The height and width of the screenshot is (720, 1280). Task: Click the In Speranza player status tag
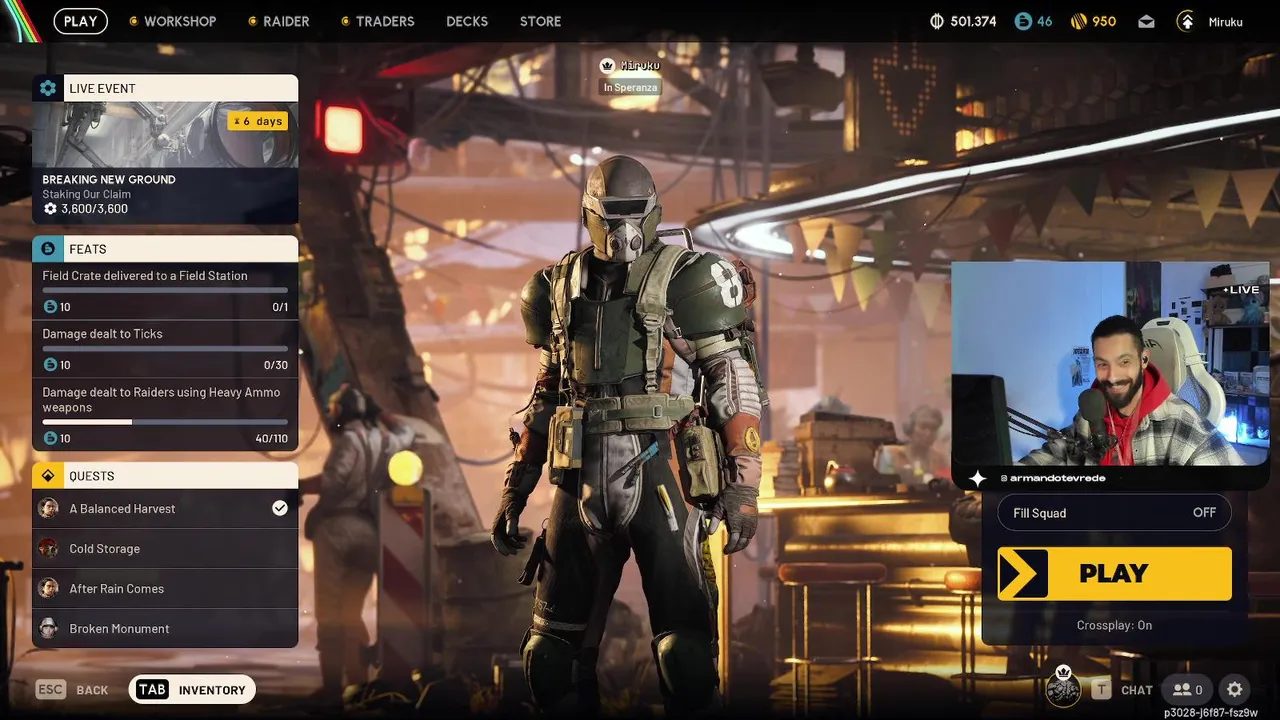pos(630,88)
